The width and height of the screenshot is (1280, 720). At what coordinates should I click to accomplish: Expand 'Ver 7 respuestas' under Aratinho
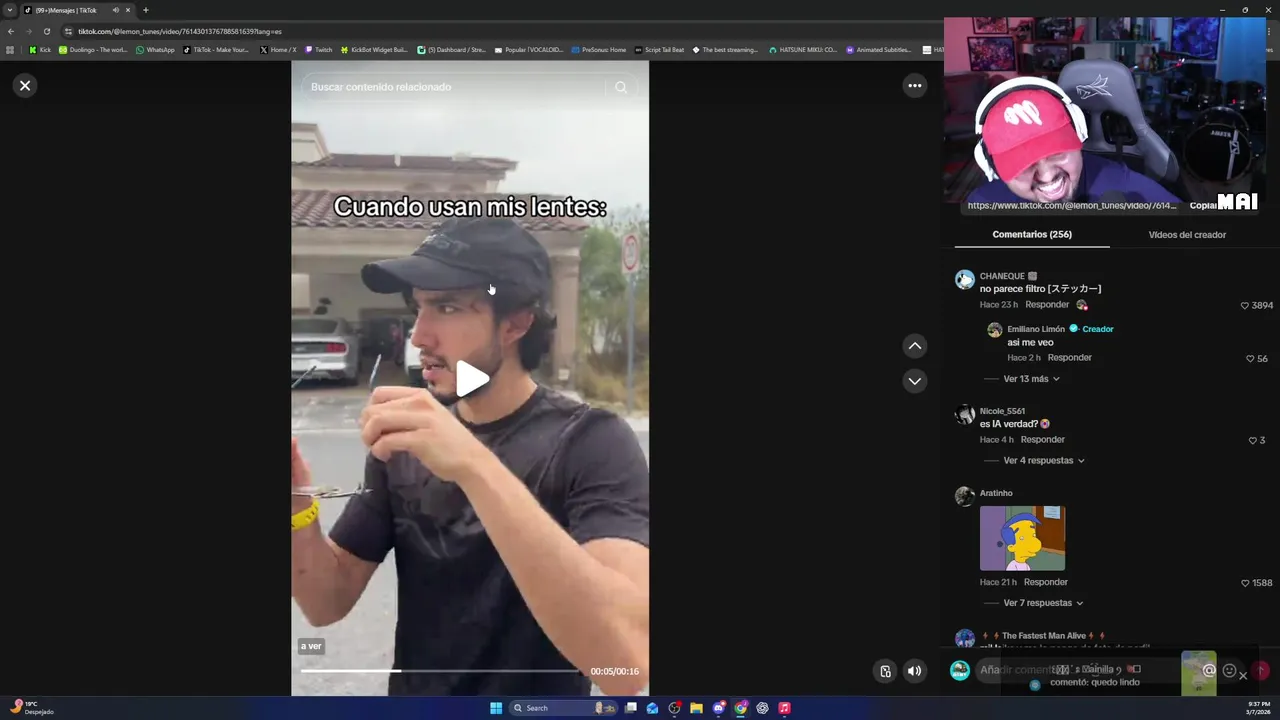(x=1043, y=603)
